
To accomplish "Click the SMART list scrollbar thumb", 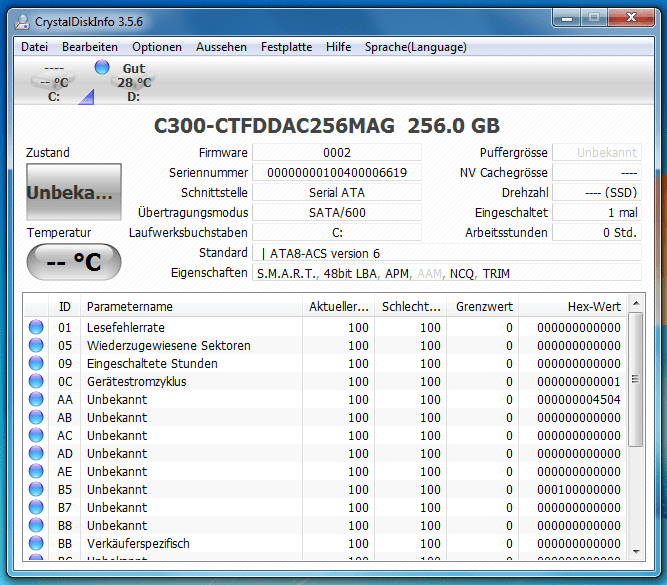I will tap(636, 379).
